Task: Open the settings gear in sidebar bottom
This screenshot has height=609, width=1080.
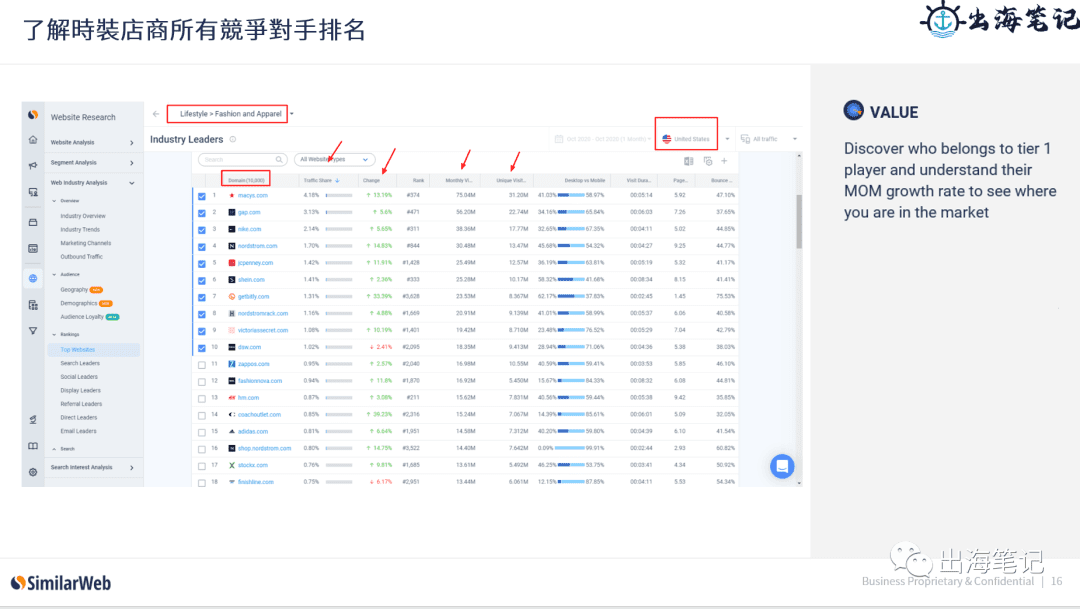Action: pyautogui.click(x=33, y=472)
